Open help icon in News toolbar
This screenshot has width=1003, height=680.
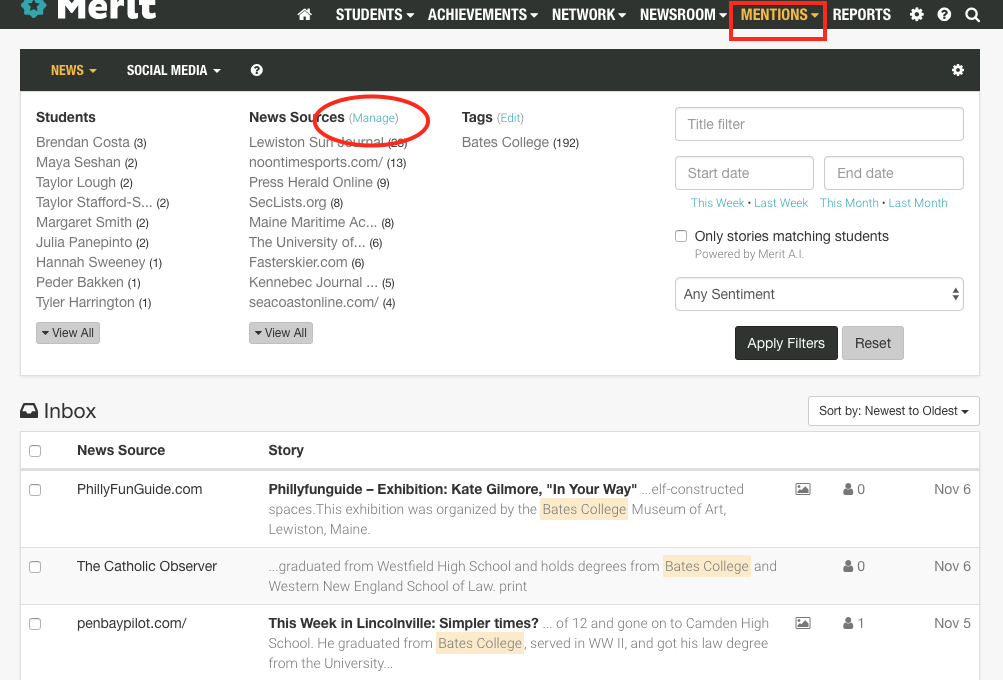pos(257,70)
